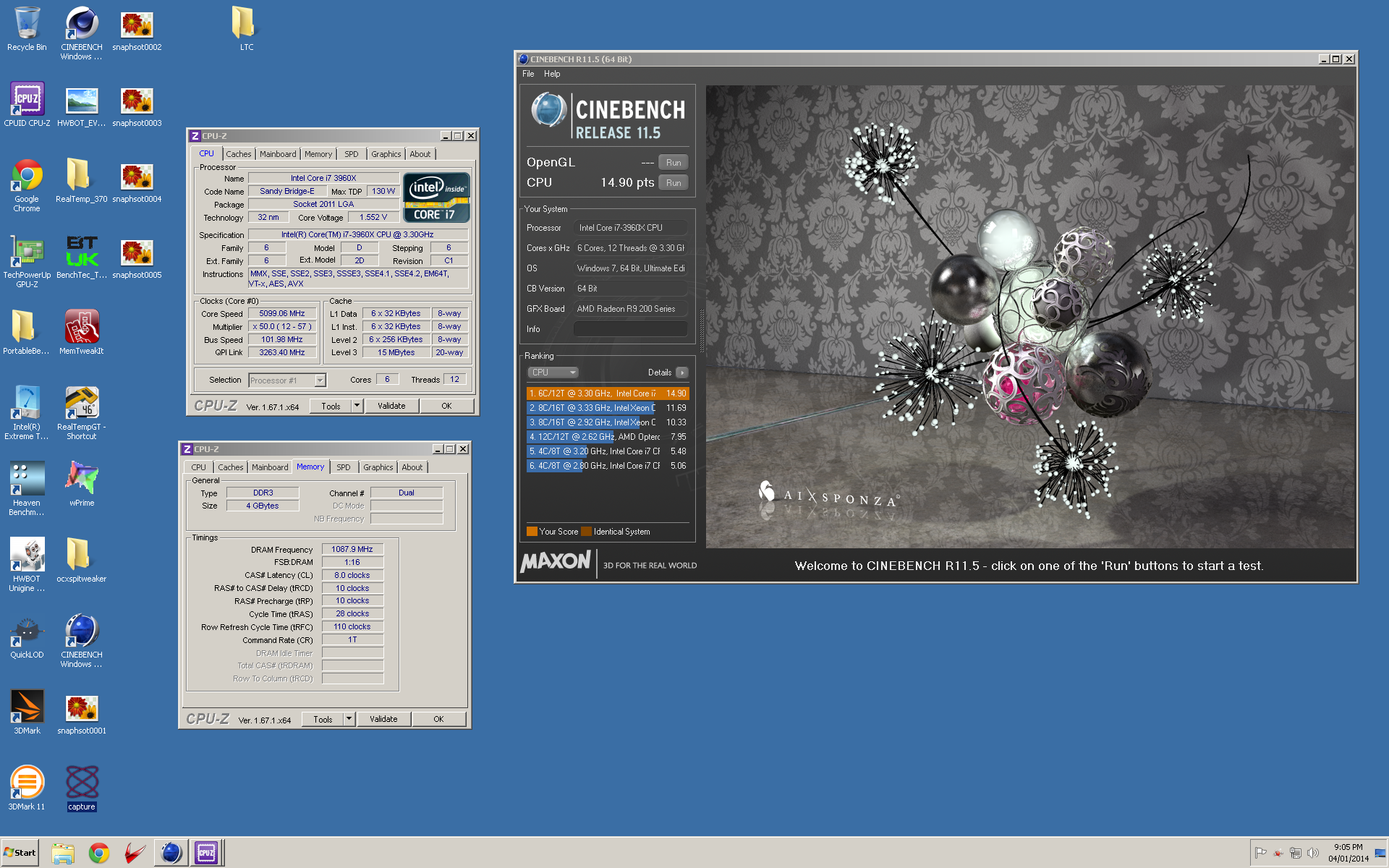The width and height of the screenshot is (1389, 868).
Task: Launch Heaven Benchmark desktop icon
Action: [27, 489]
